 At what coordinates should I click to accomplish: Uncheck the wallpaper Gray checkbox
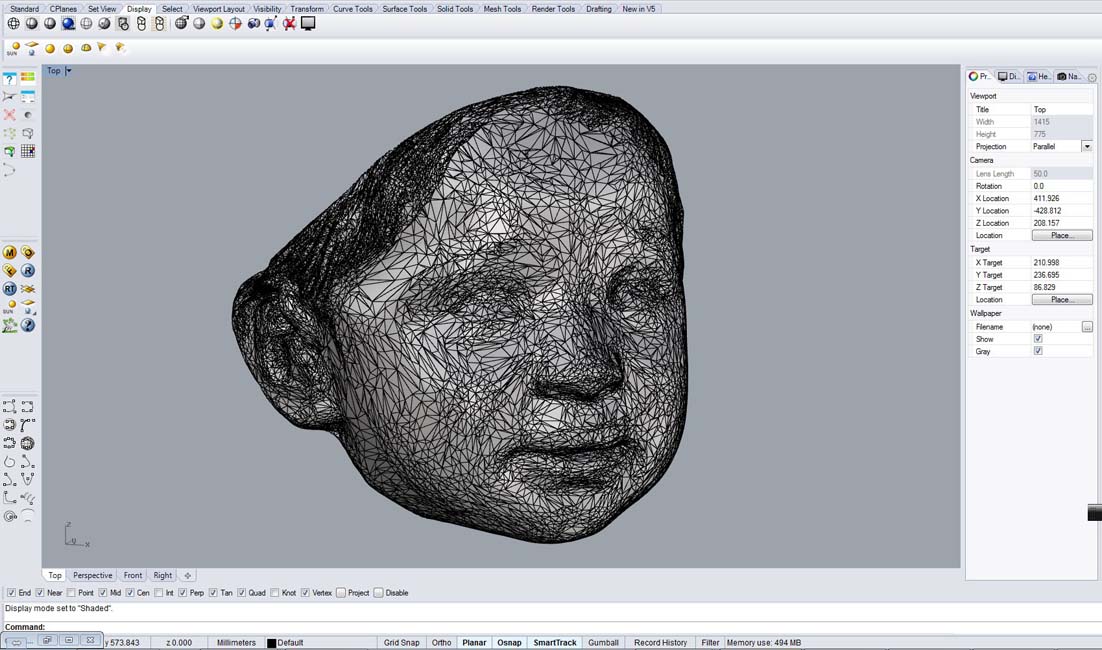click(1038, 351)
